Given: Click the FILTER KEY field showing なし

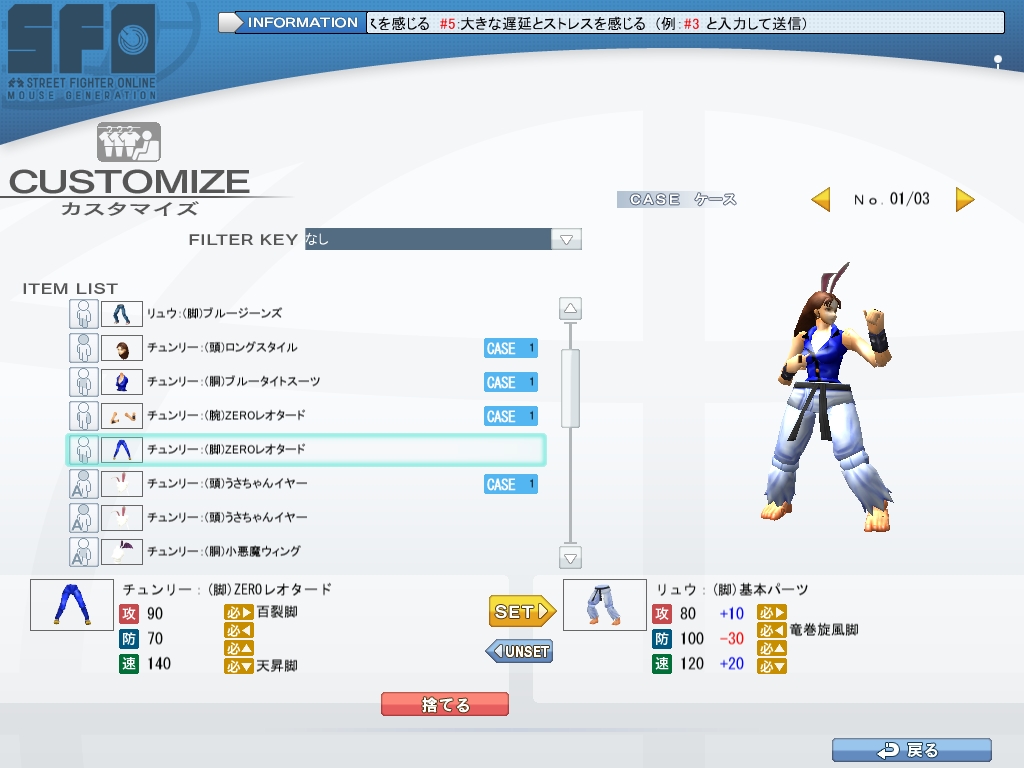Looking at the screenshot, I should [428, 239].
